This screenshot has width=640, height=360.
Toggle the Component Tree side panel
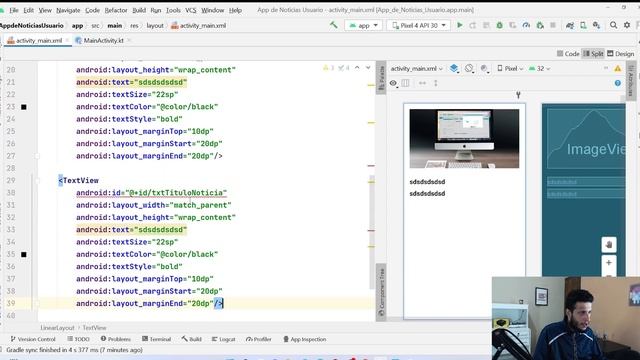point(381,292)
